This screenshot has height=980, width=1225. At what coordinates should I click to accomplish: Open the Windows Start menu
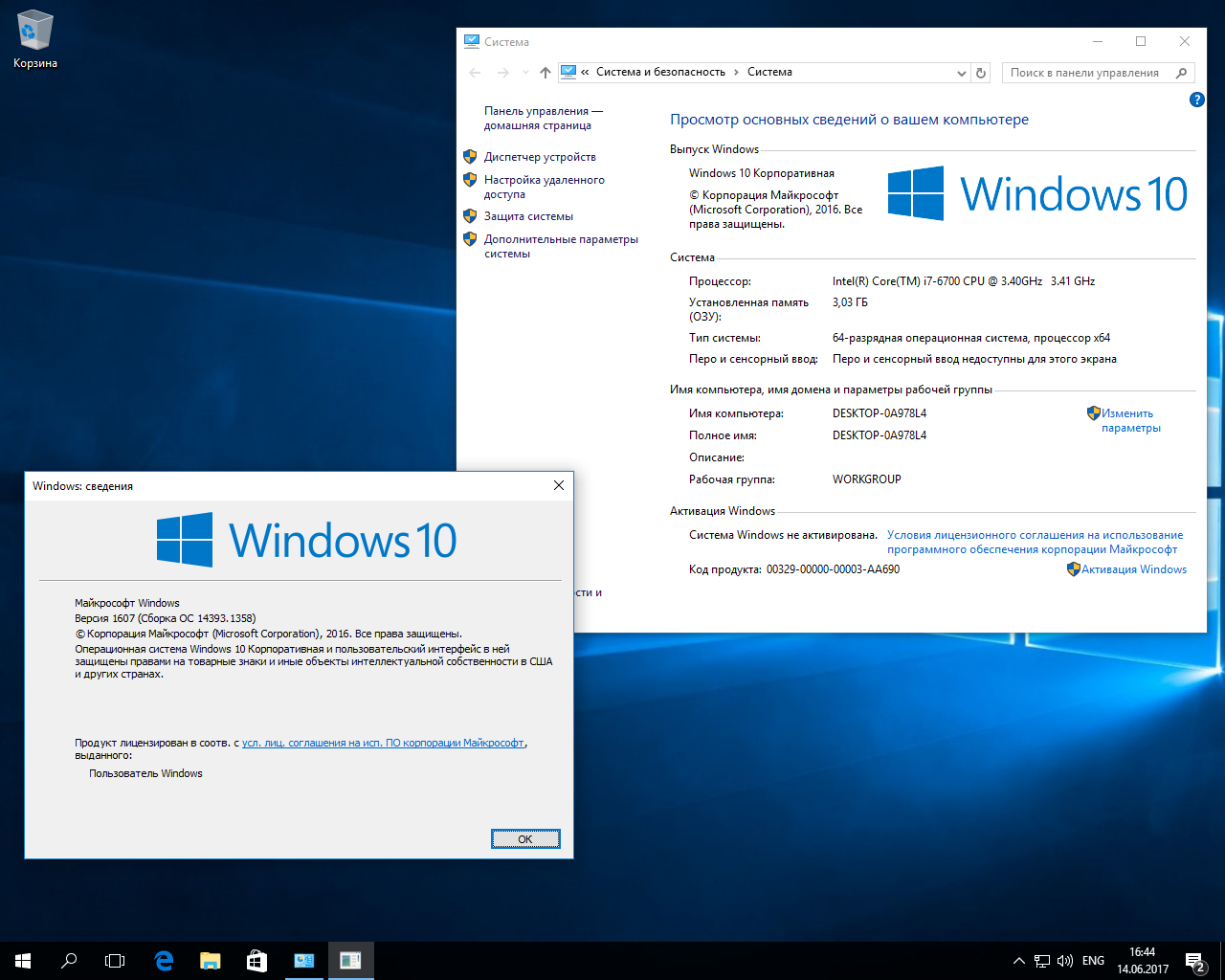pyautogui.click(x=23, y=961)
